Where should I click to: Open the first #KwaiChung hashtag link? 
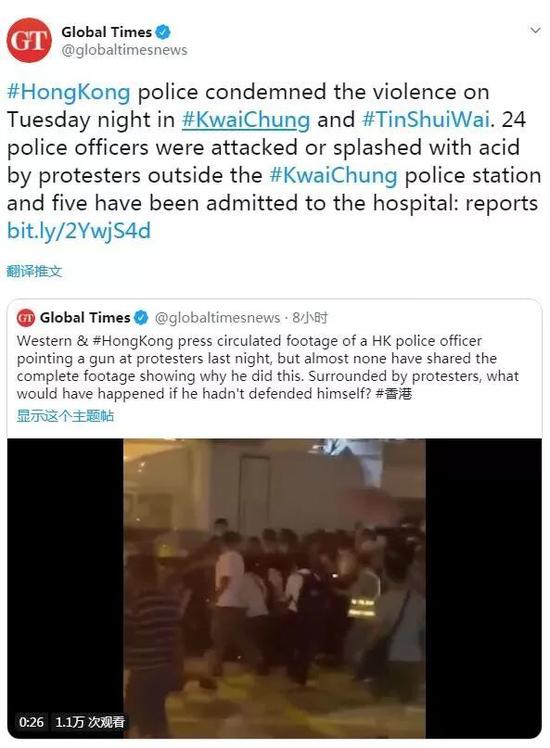click(246, 119)
